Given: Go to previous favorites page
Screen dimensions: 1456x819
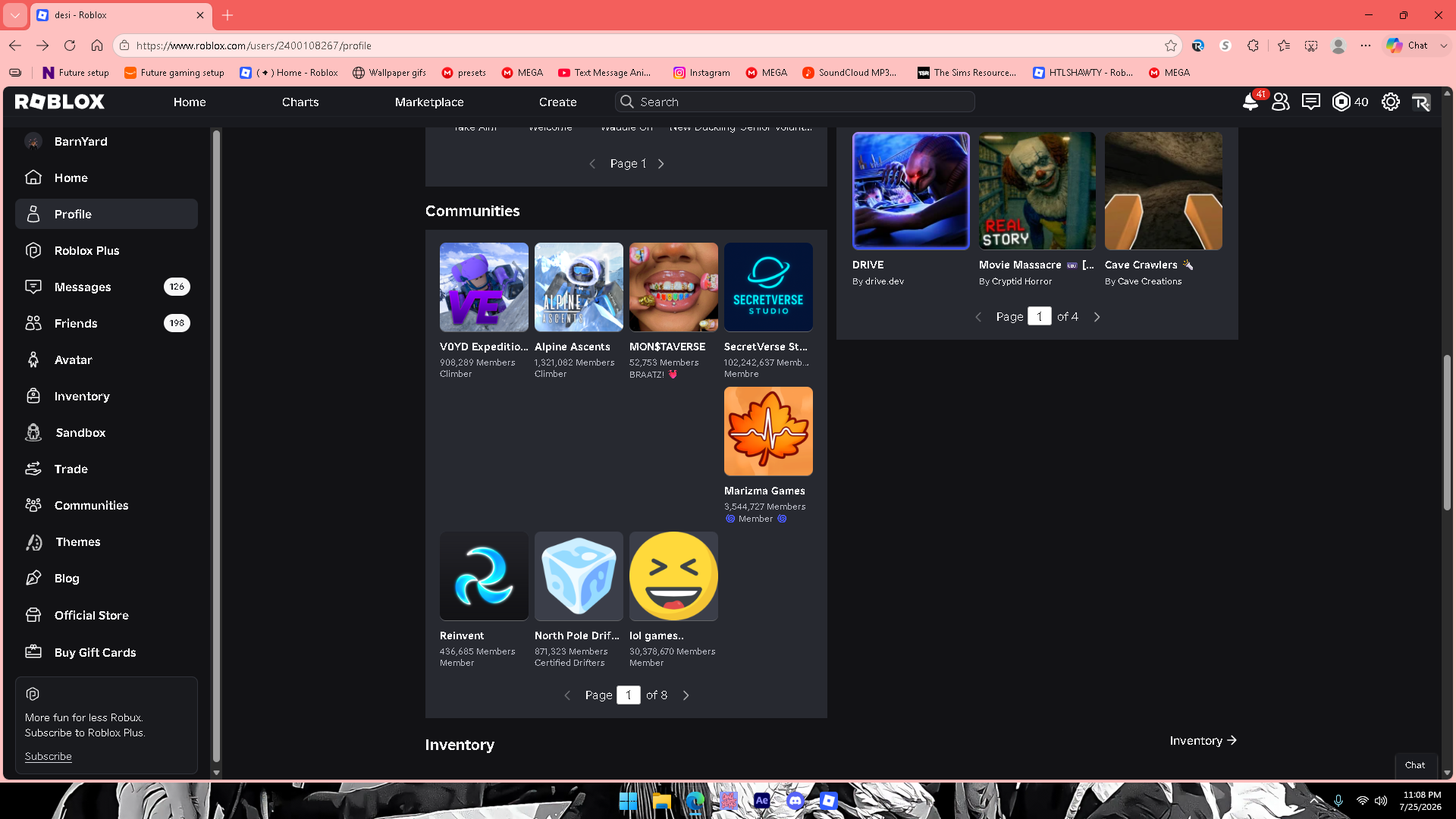Looking at the screenshot, I should coord(978,317).
